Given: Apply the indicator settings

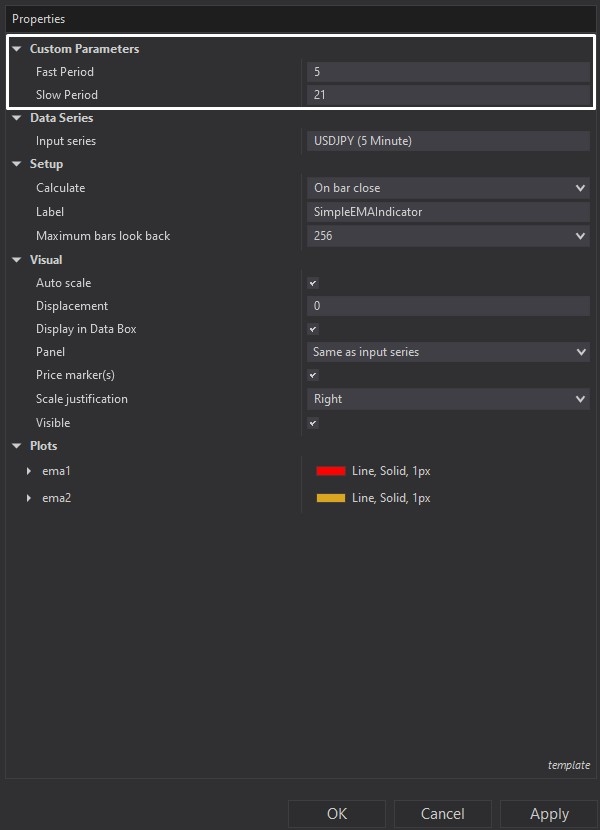Looking at the screenshot, I should point(548,814).
